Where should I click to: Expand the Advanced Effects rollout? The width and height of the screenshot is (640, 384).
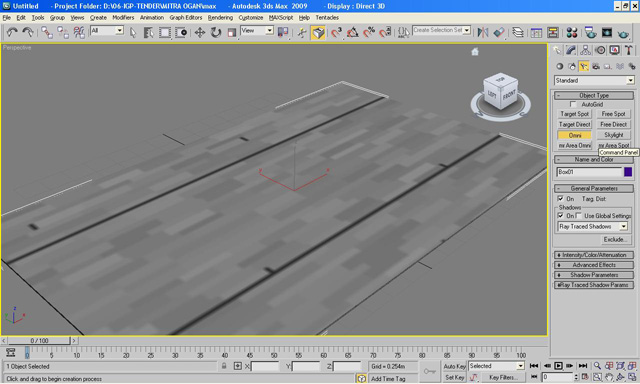(594, 265)
